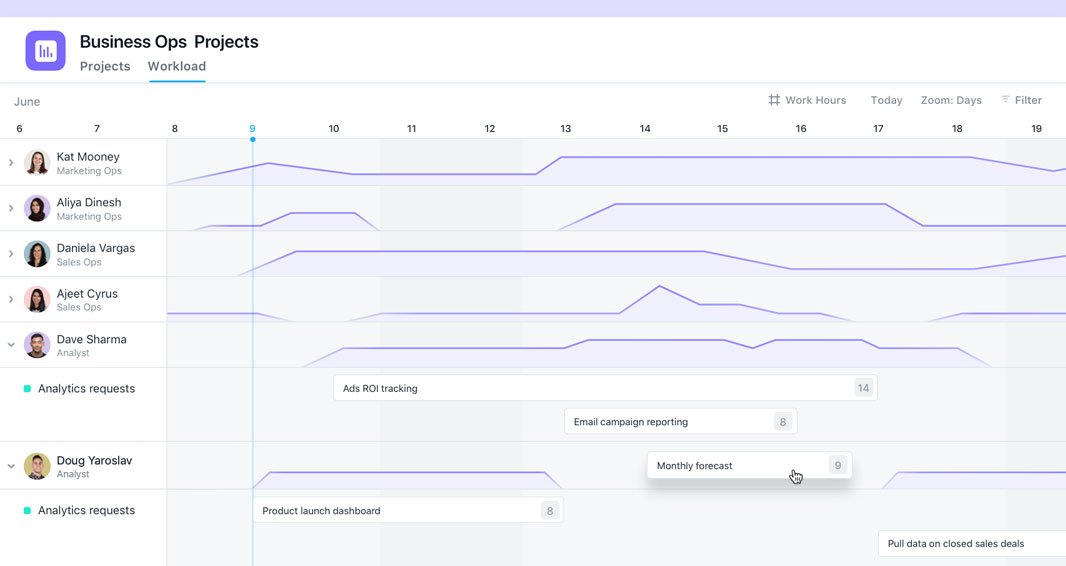The width and height of the screenshot is (1066, 566).
Task: Select the Workload tab
Action: (177, 66)
